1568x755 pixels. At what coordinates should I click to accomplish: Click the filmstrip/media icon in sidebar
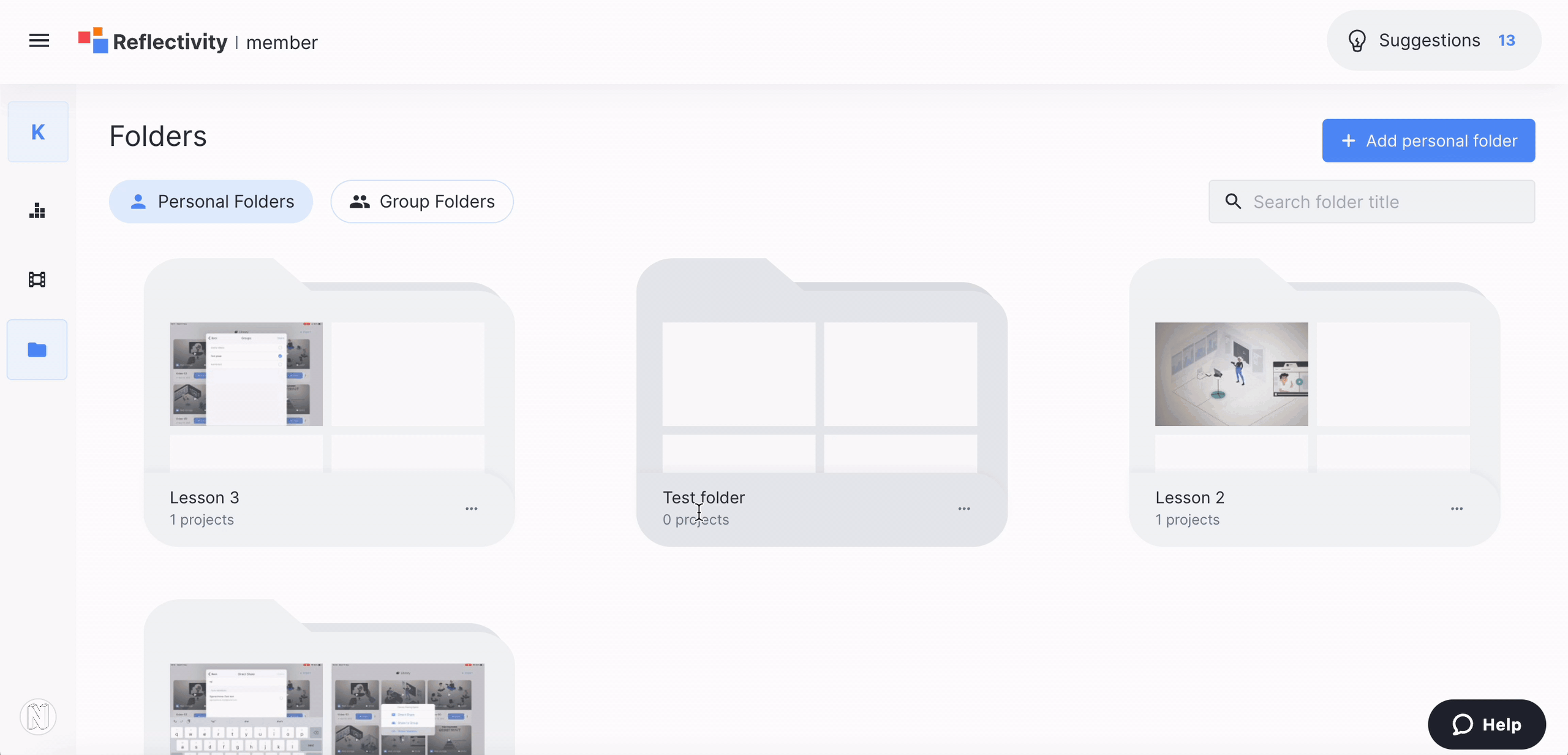coord(37,280)
